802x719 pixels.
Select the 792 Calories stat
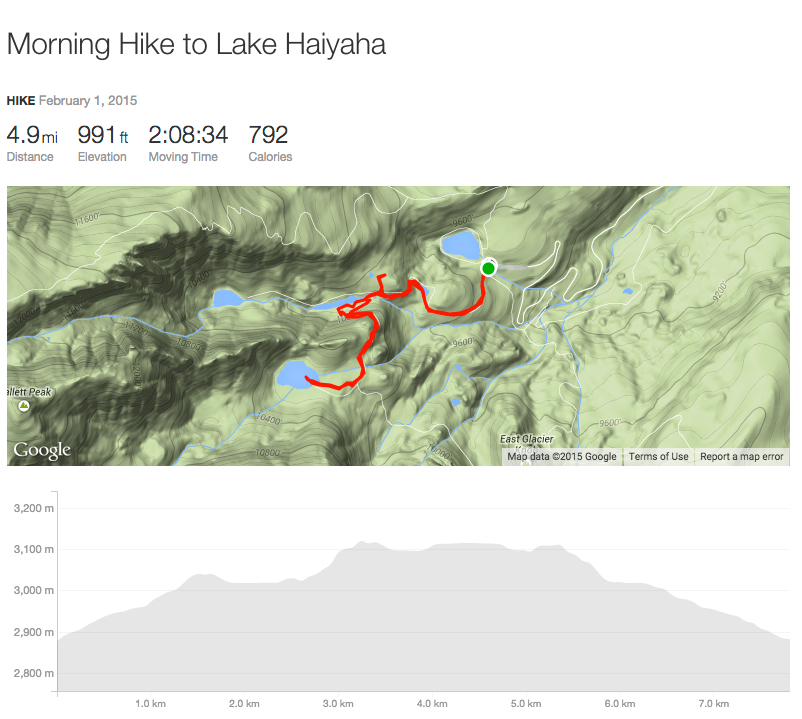270,142
